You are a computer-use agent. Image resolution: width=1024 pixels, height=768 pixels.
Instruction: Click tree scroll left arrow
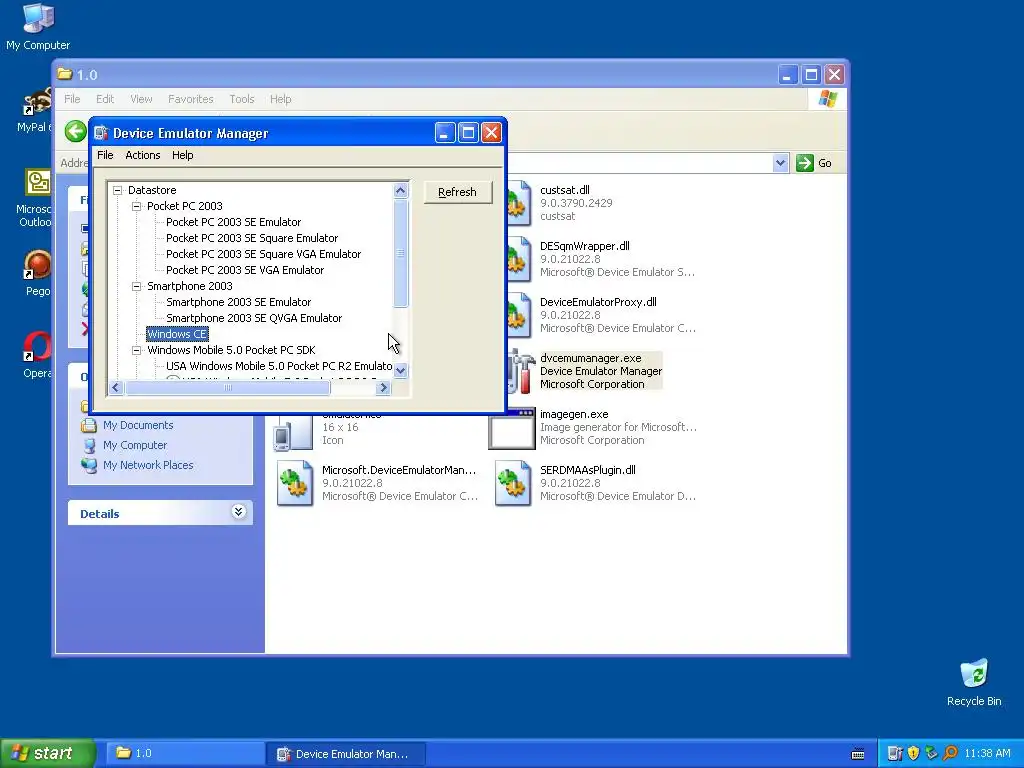(116, 388)
